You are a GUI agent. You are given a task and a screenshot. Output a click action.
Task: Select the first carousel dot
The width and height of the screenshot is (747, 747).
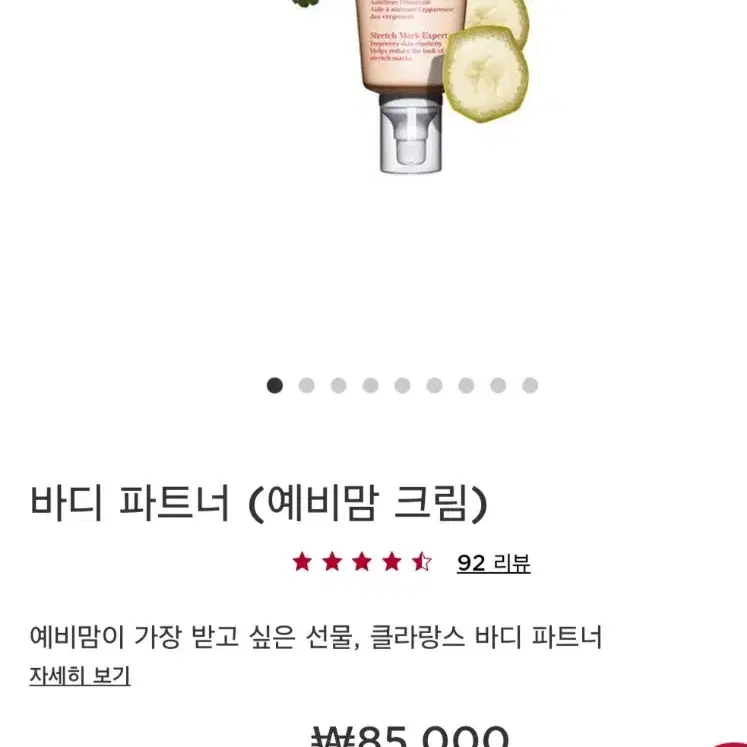pyautogui.click(x=275, y=385)
